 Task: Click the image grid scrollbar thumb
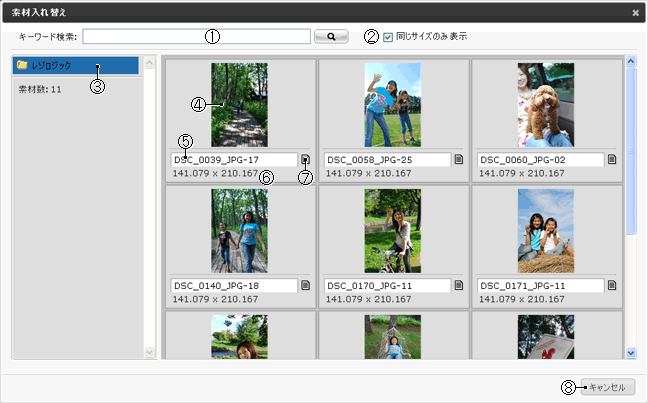pyautogui.click(x=631, y=151)
